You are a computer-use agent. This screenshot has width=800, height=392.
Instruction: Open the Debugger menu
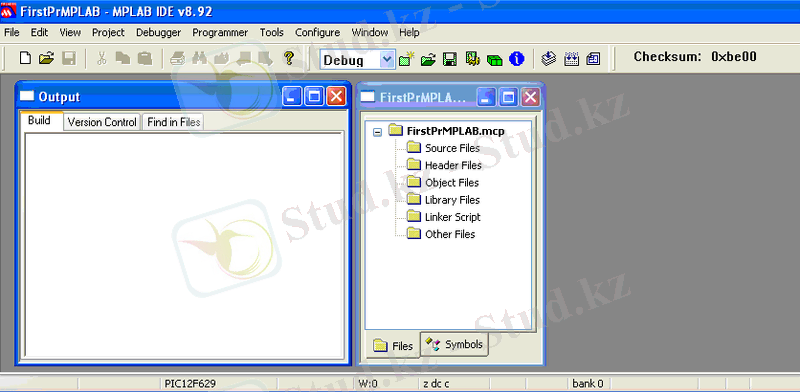pos(159,33)
